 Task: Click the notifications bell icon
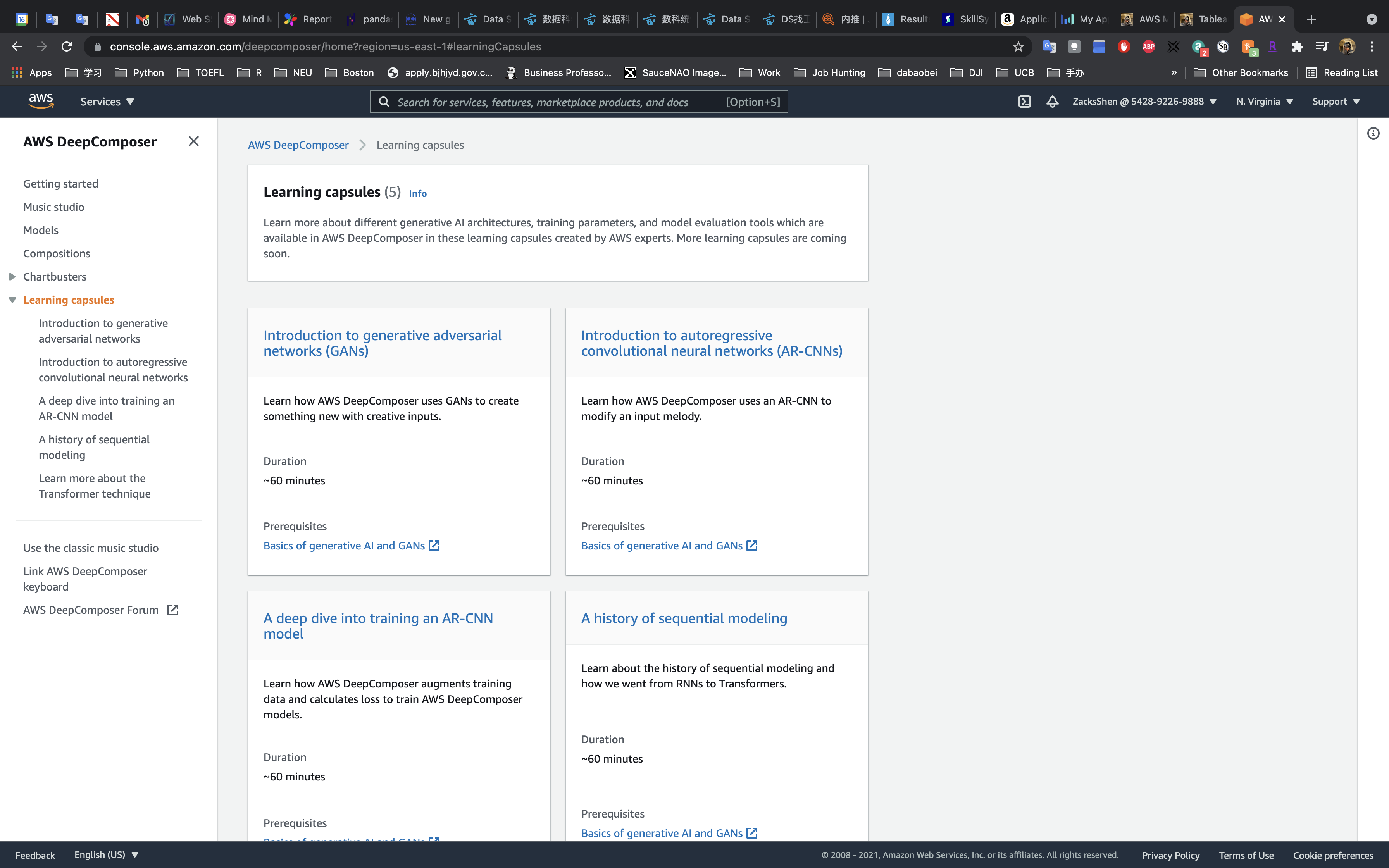coord(1052,102)
